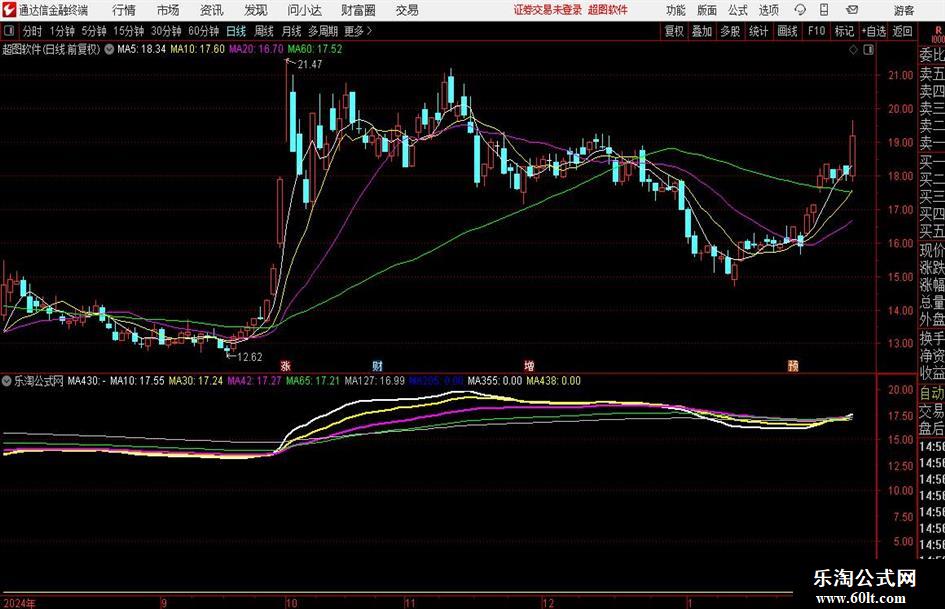Viewport: 945px width, 609px height.
Task: Click the 叠加 overlay button
Action: tap(702, 31)
